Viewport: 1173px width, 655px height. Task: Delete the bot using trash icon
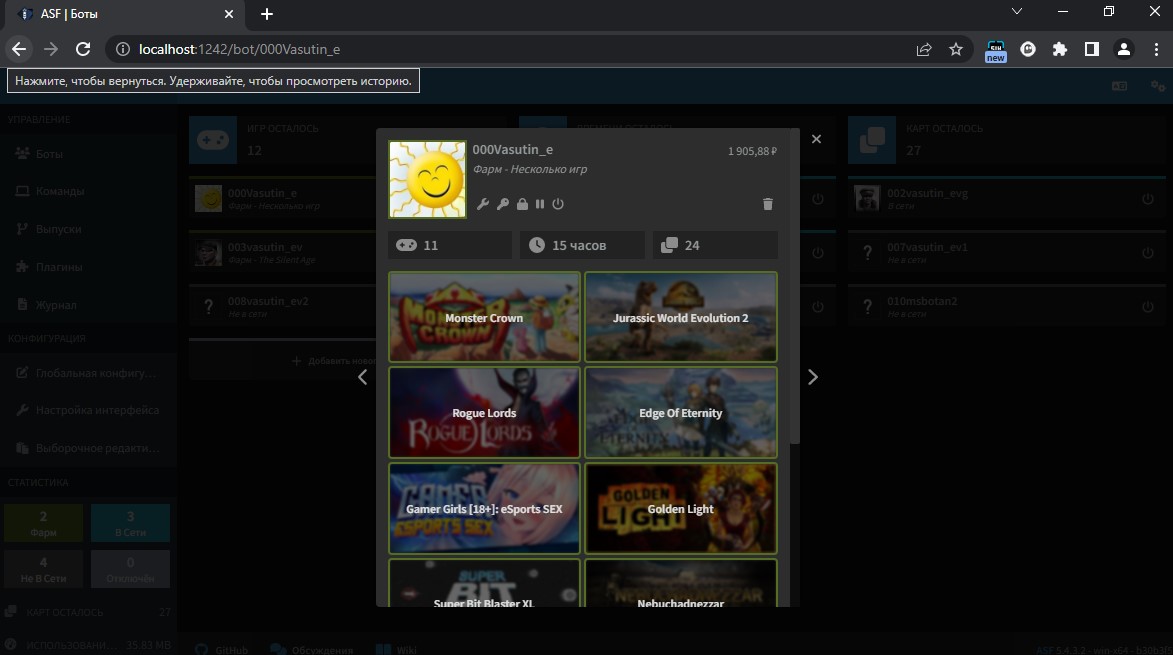tap(768, 203)
